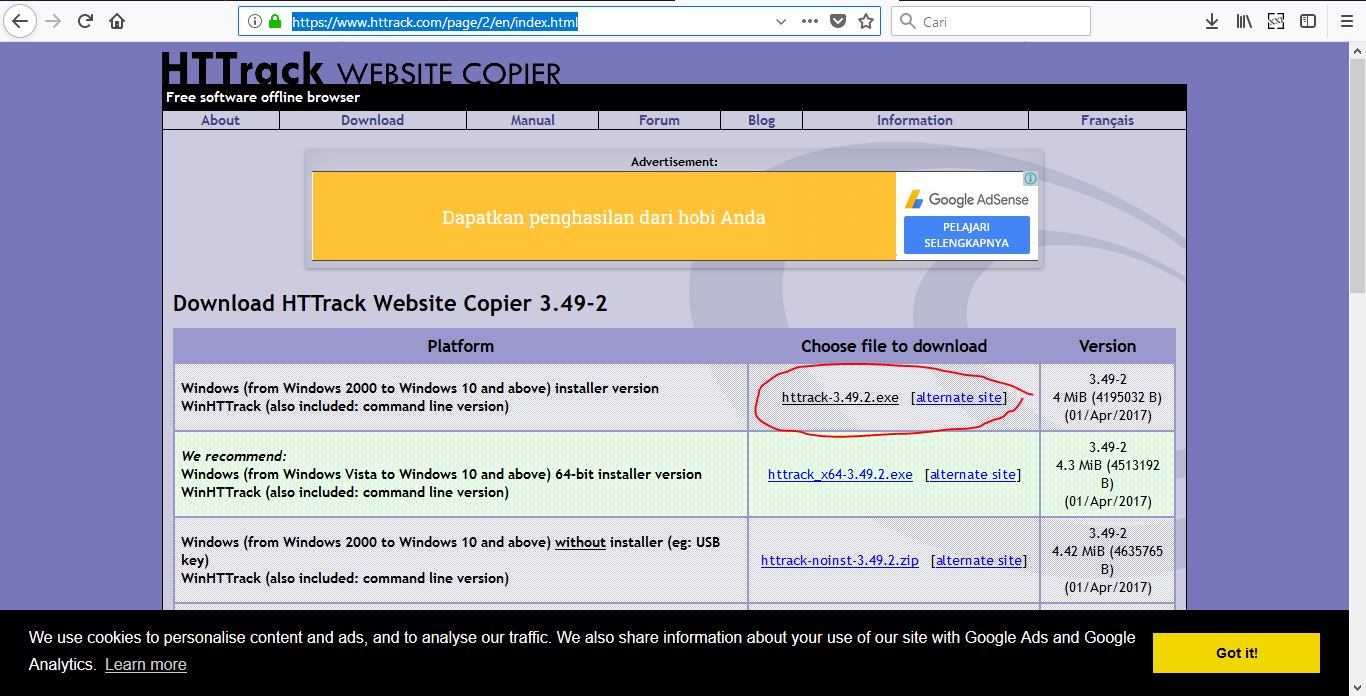Open the Manual menu tab
Screen dimensions: 1366x696
click(x=533, y=120)
